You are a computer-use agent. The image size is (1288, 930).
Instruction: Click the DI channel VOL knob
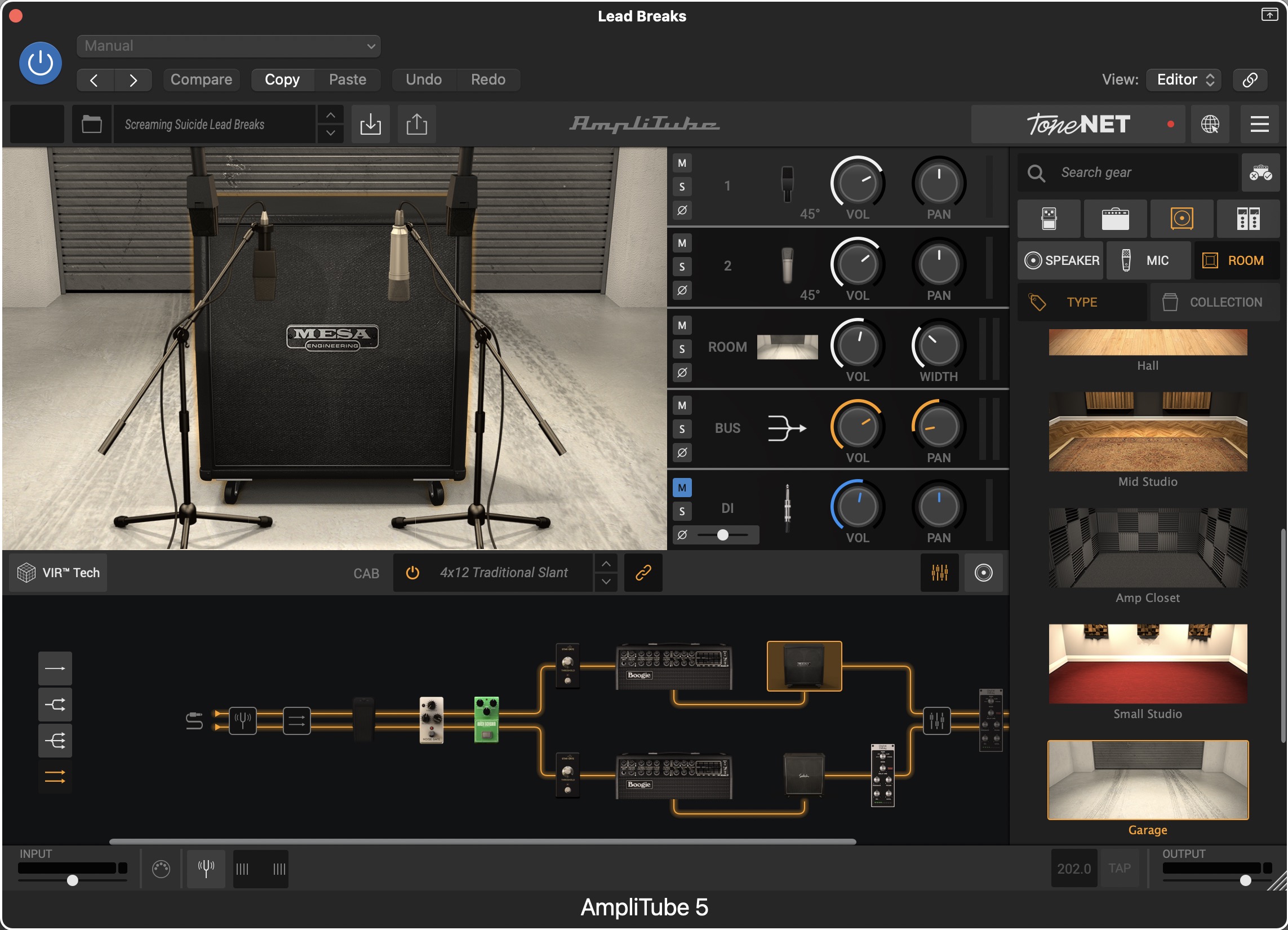(x=858, y=507)
